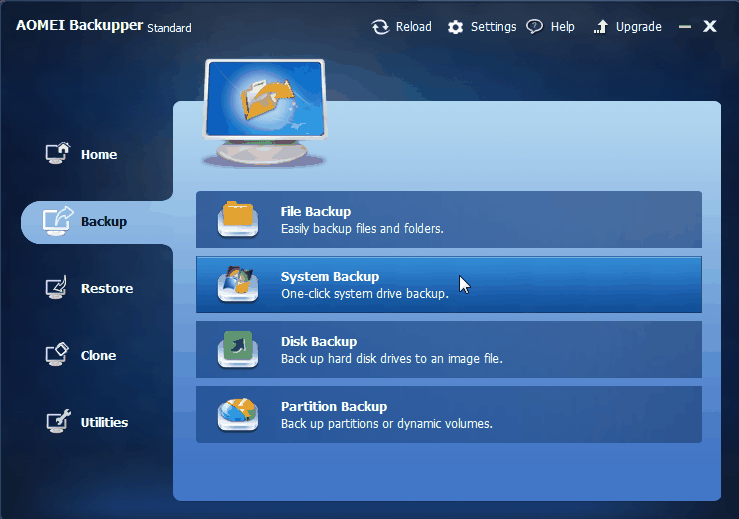Screen dimensions: 739x519
Task: Go to the Home tab
Action: (x=99, y=155)
